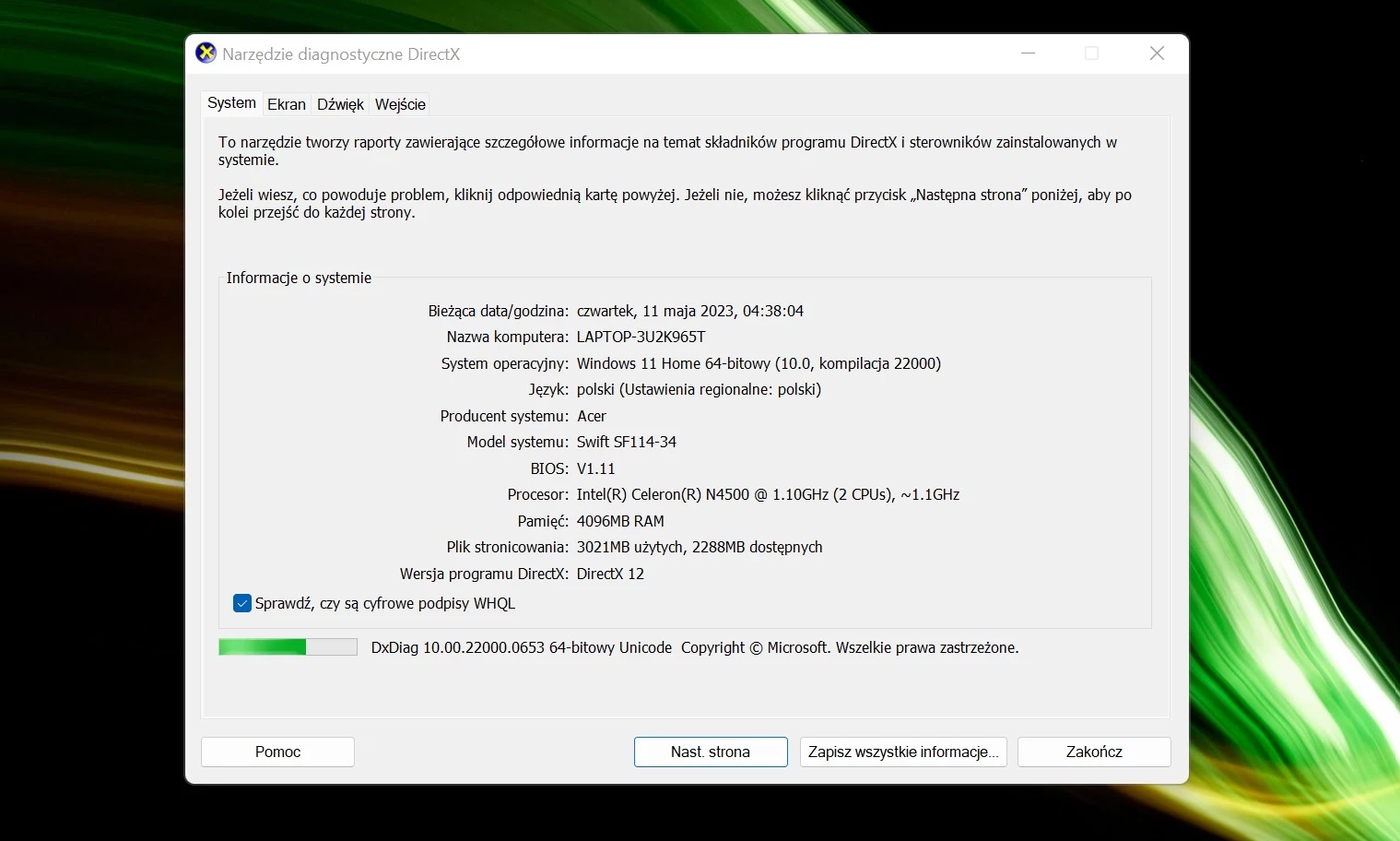Click DxDiag 10.00.22000.0653 version text
1400x841 pixels.
[x=522, y=647]
